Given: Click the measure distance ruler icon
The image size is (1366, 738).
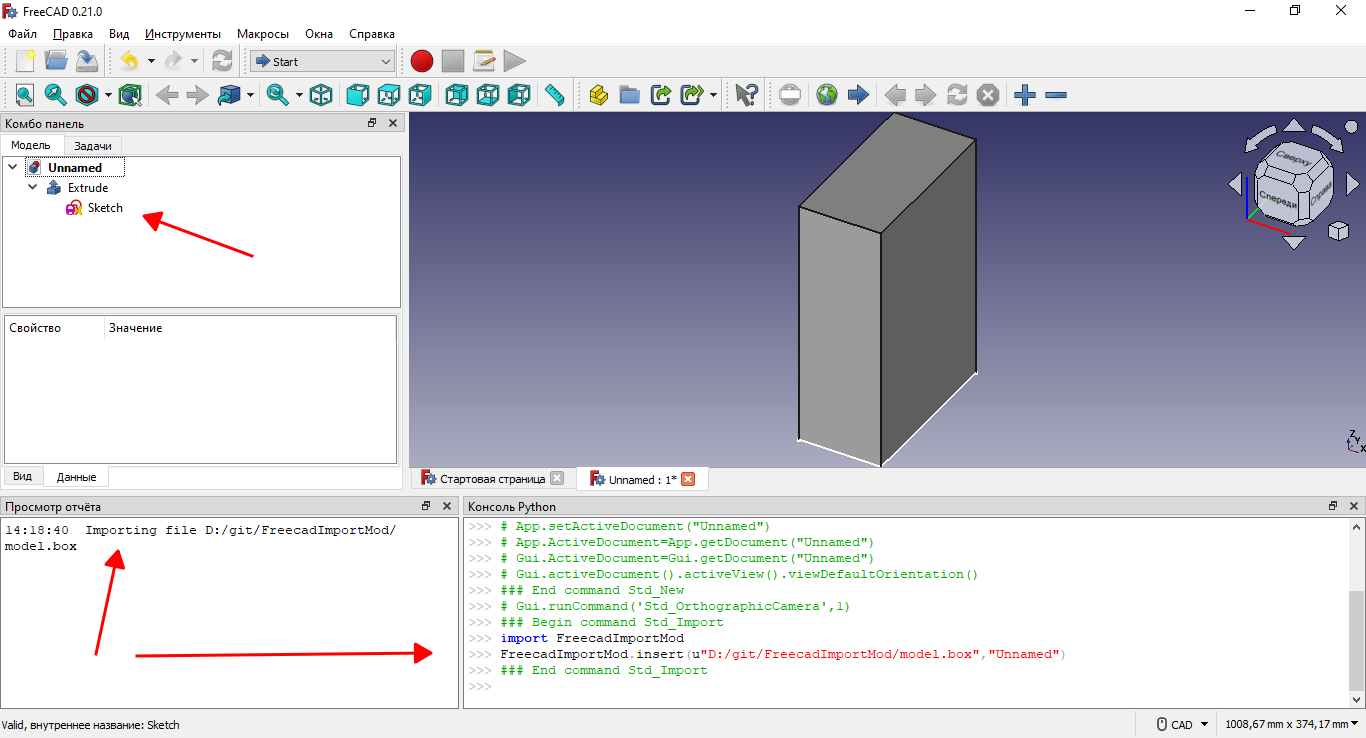Looking at the screenshot, I should point(555,95).
